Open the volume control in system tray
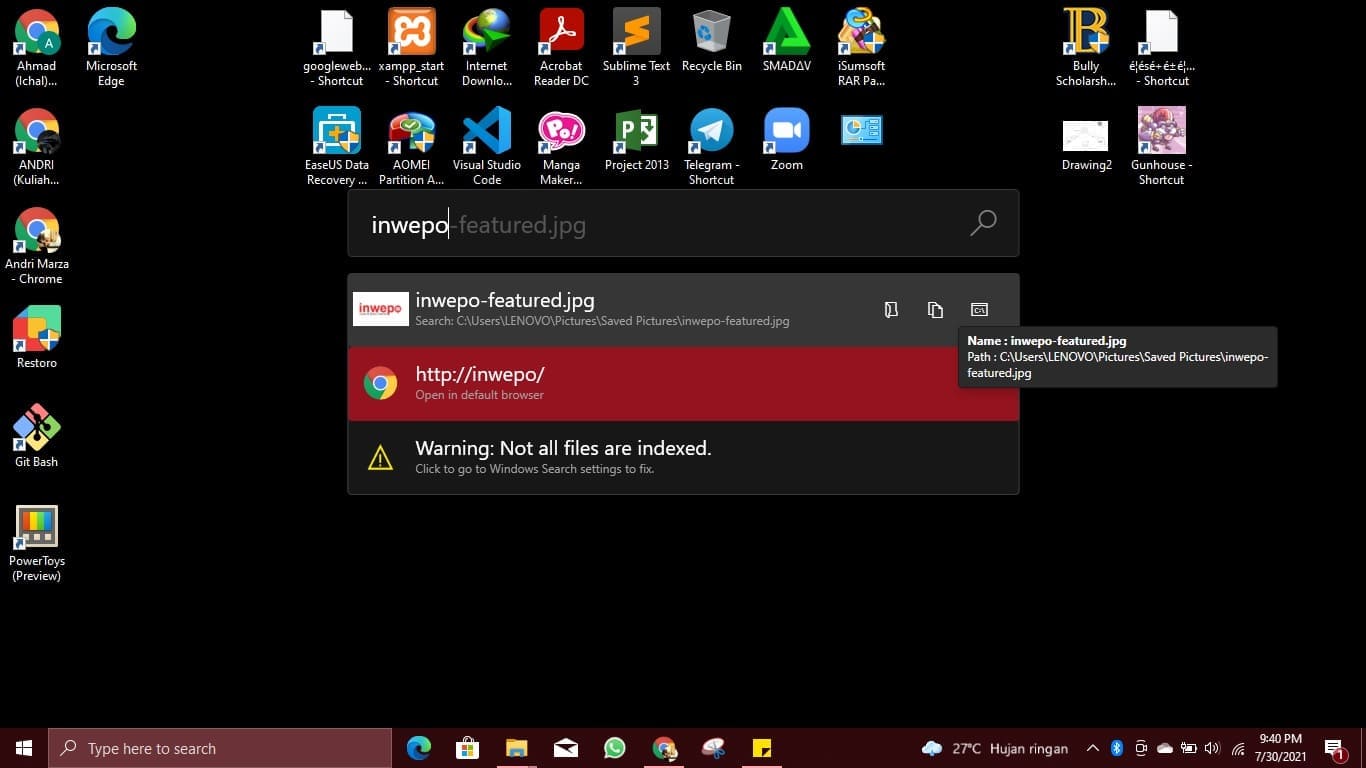This screenshot has width=1366, height=768. [x=1213, y=748]
